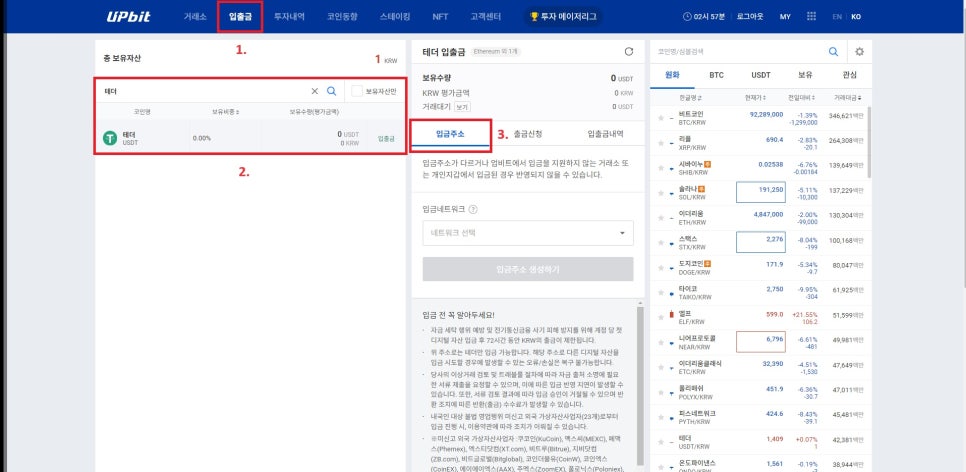
Task: Click the deposit notice scrollbar
Action: (639, 385)
